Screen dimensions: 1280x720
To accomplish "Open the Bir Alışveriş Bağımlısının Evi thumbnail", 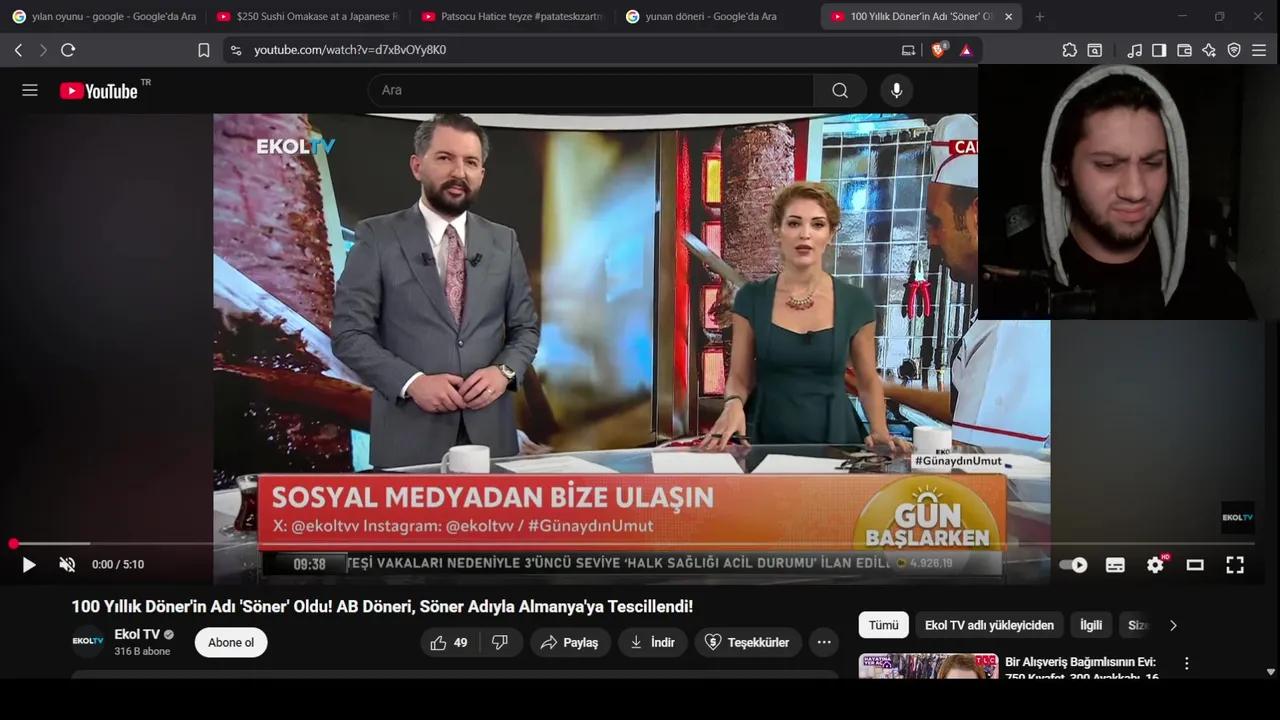I will click(x=928, y=666).
